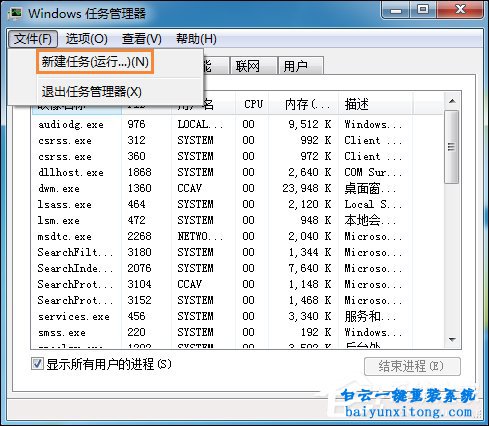Sort by the CPU column header
Image resolution: width=489 pixels, height=426 pixels.
[x=253, y=104]
